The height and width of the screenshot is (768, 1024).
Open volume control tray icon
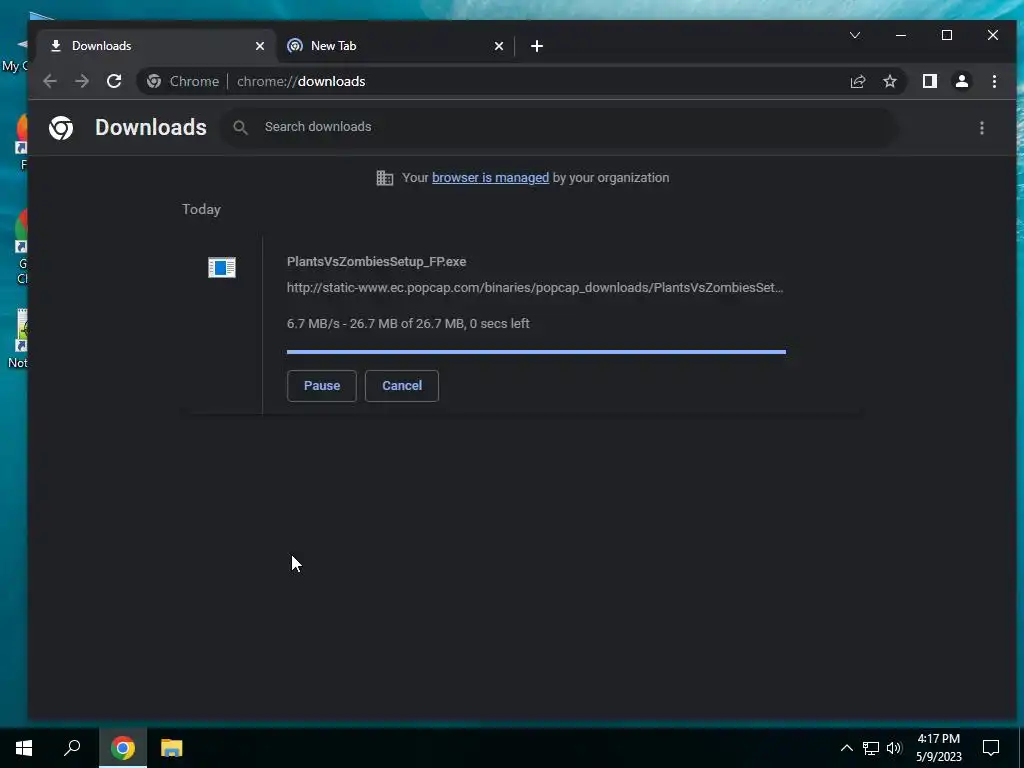894,748
